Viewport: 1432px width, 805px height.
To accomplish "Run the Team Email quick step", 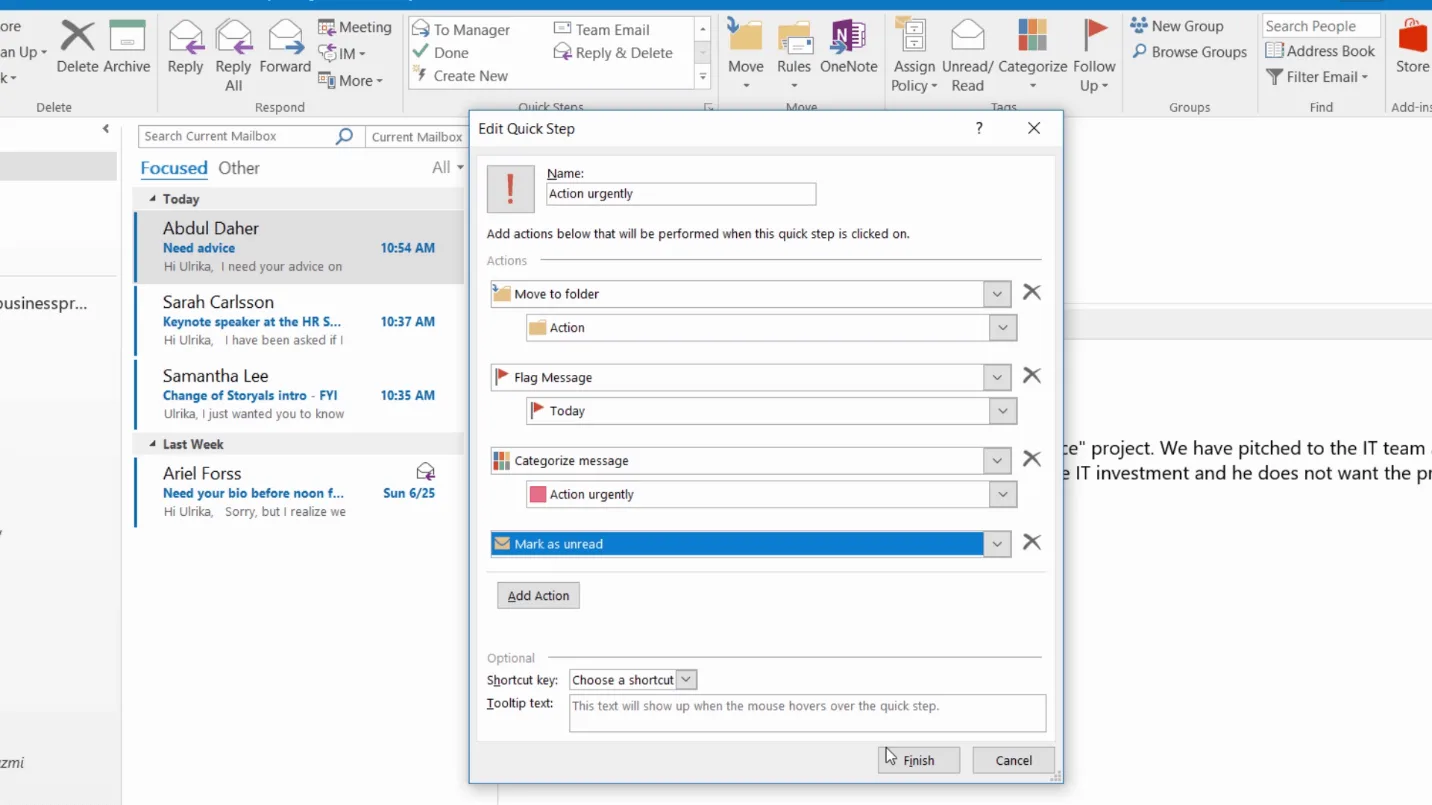I will (602, 29).
